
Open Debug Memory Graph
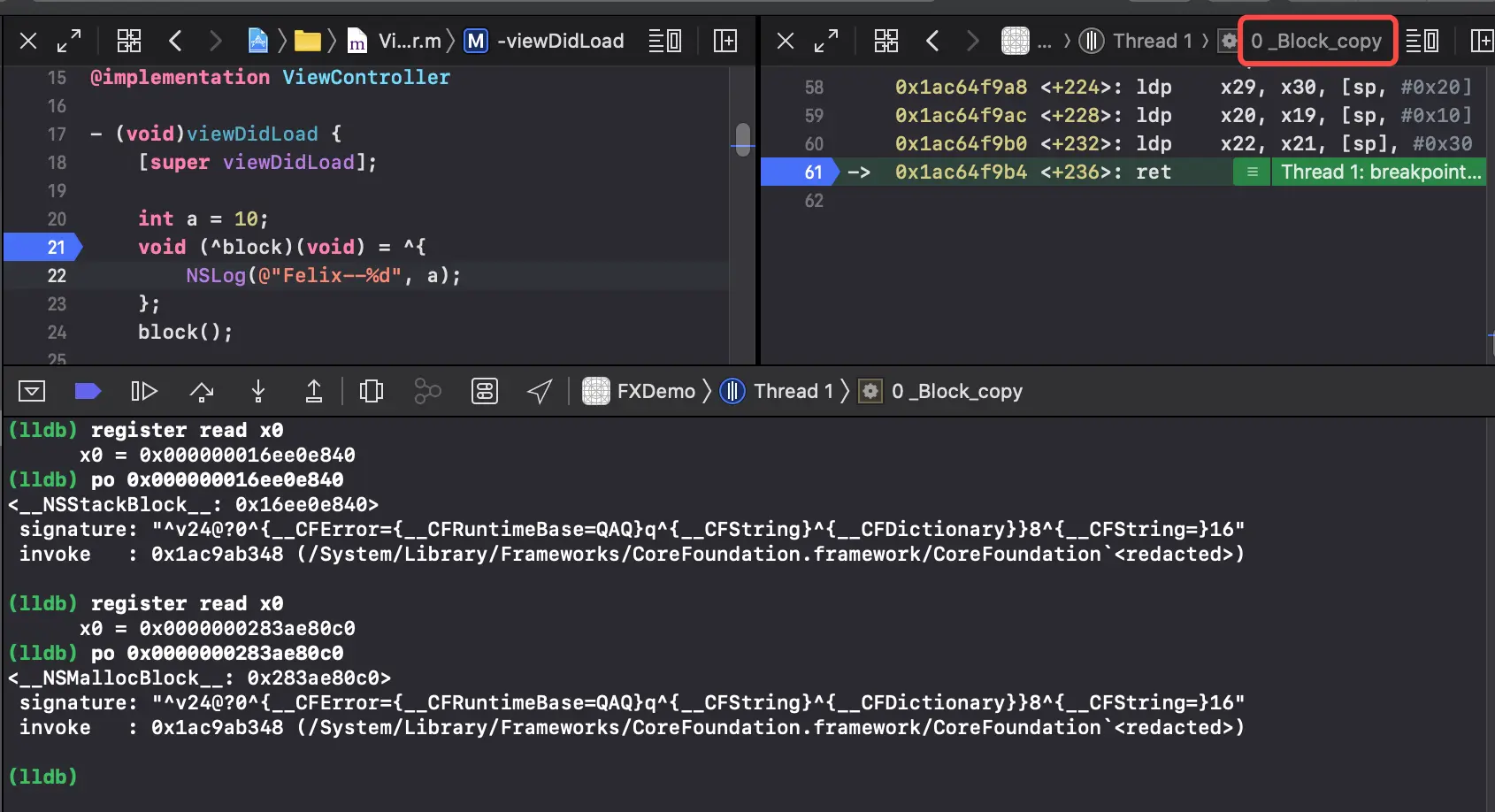[428, 391]
